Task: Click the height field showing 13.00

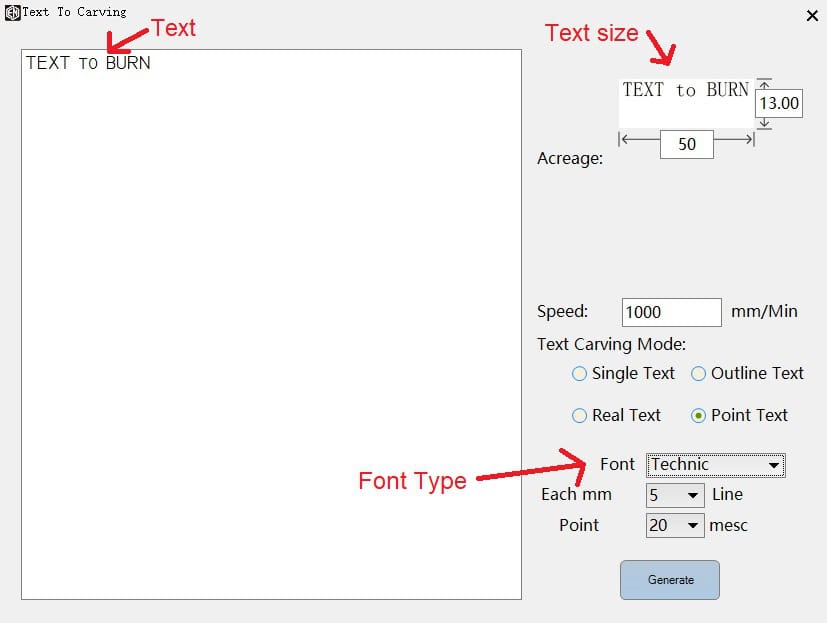Action: pyautogui.click(x=779, y=103)
